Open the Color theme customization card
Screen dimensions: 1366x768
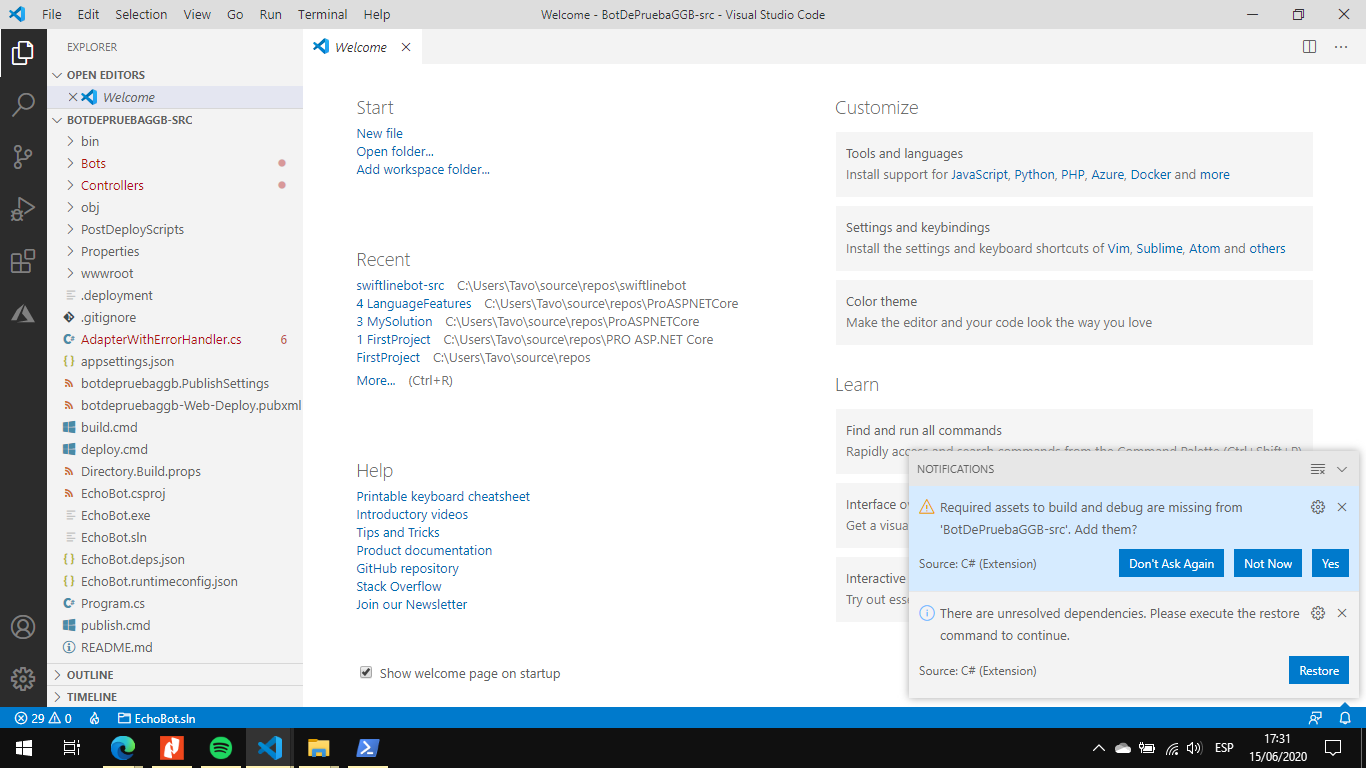(1074, 312)
